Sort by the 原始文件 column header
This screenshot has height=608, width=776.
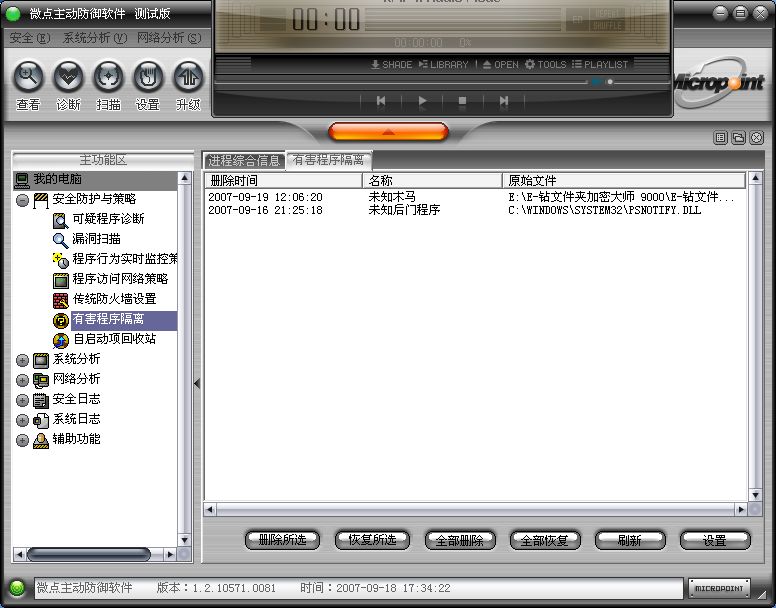point(624,181)
